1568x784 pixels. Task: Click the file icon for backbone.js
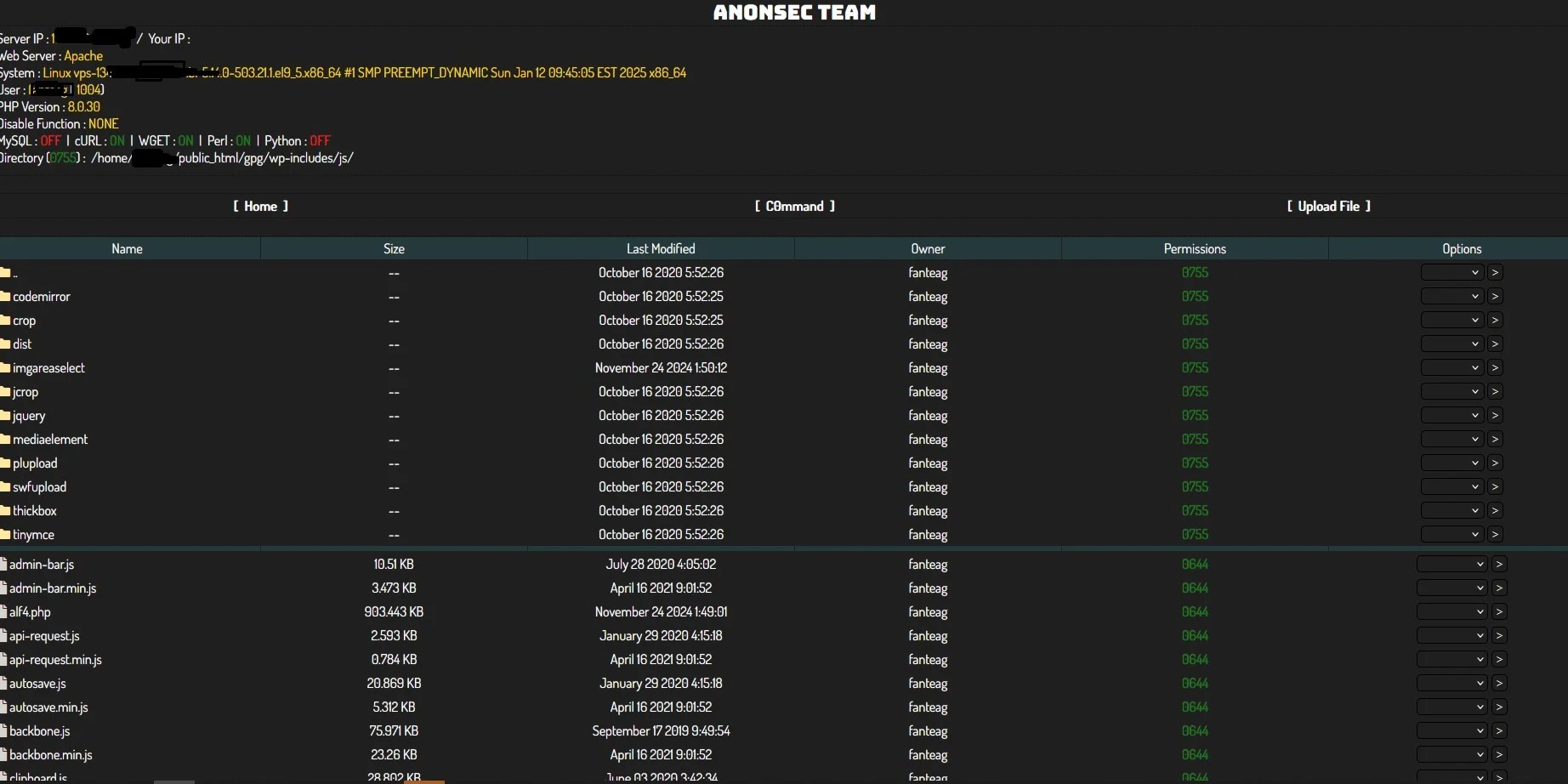(x=4, y=730)
